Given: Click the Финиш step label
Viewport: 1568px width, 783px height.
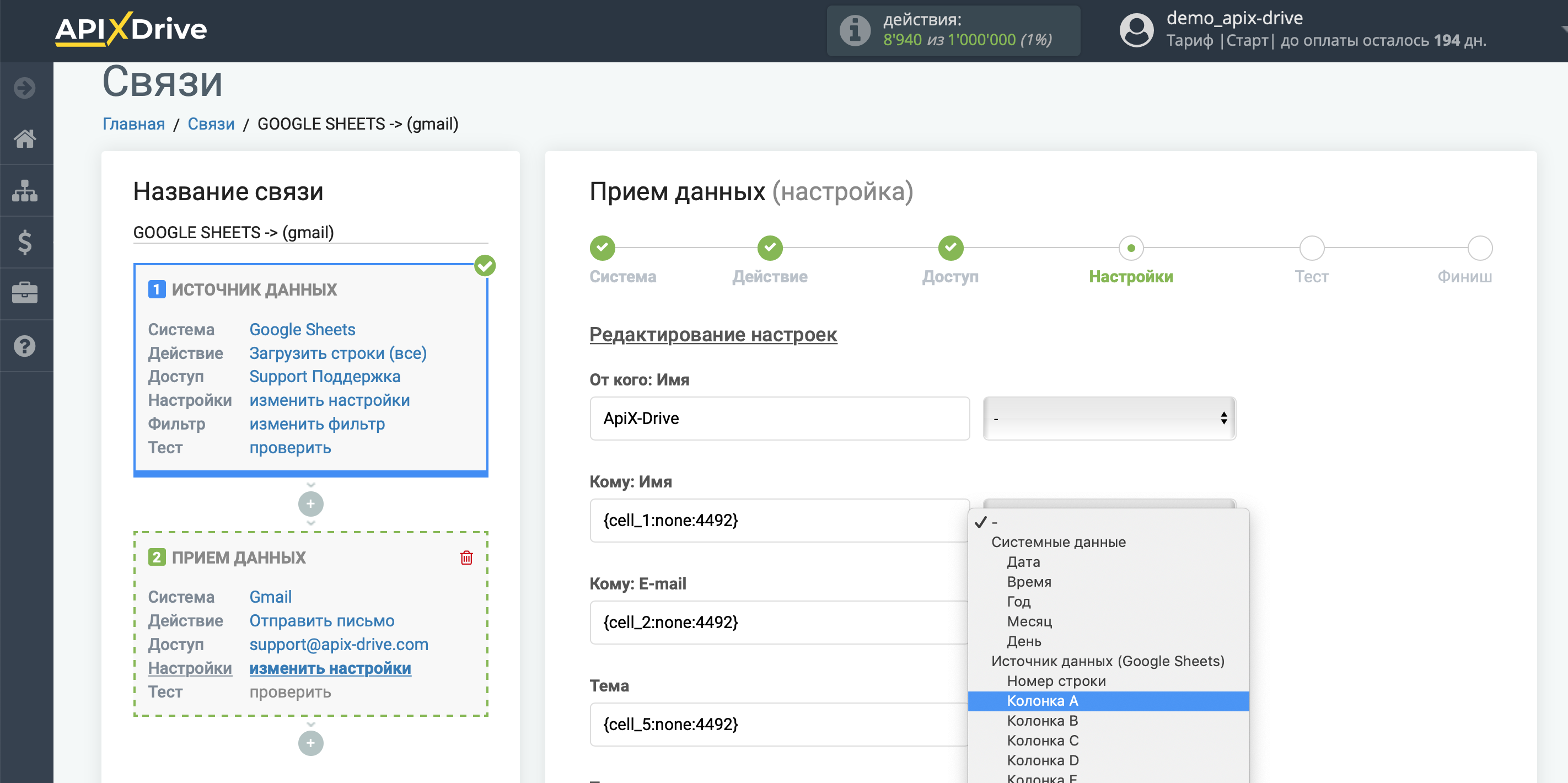Looking at the screenshot, I should [x=1464, y=276].
